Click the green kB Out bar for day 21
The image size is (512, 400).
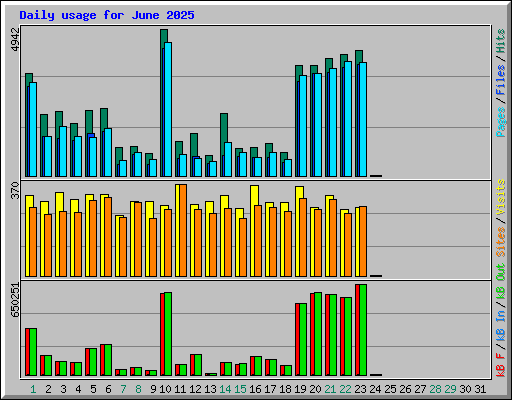[x=333, y=335]
